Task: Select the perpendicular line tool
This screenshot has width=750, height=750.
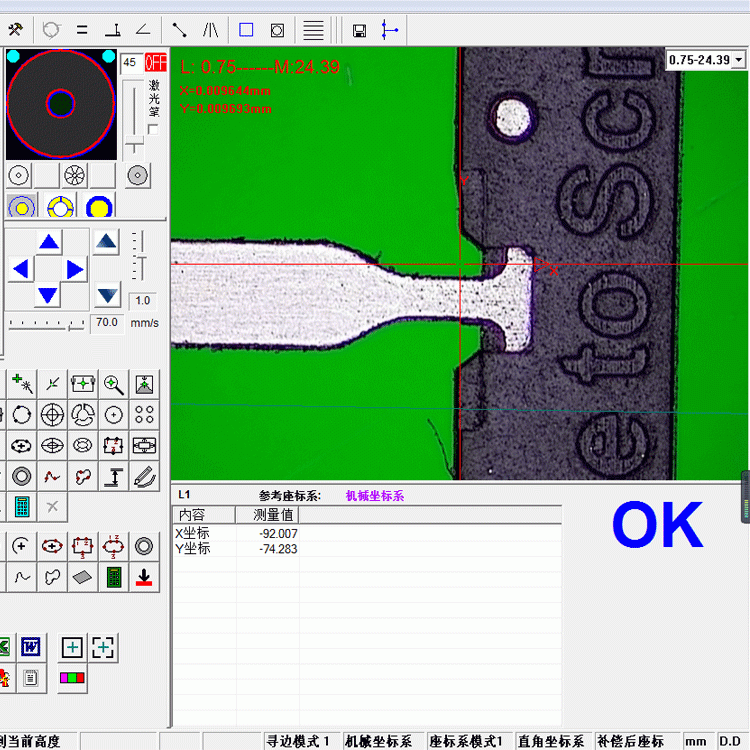Action: point(114,30)
